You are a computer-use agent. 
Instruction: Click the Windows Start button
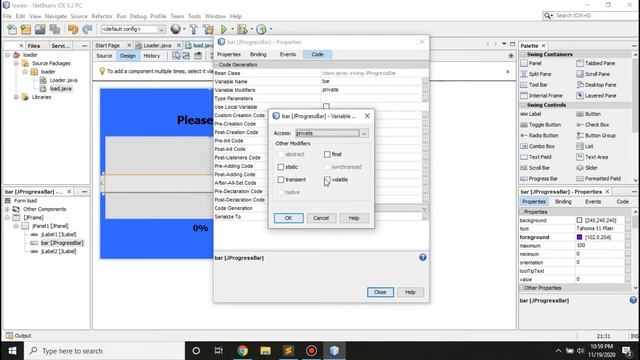point(12,351)
